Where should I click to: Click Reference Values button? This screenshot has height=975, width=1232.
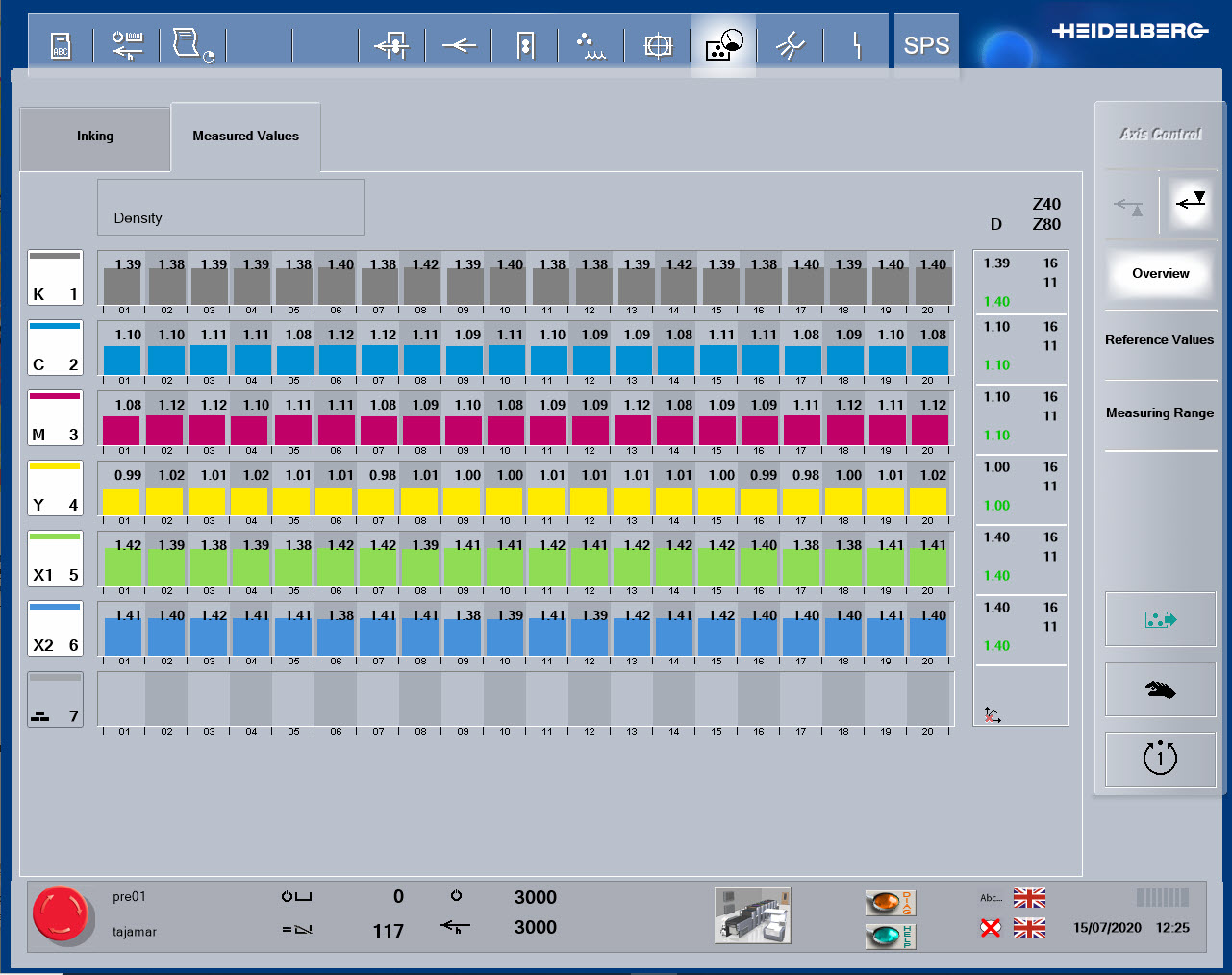1159,340
